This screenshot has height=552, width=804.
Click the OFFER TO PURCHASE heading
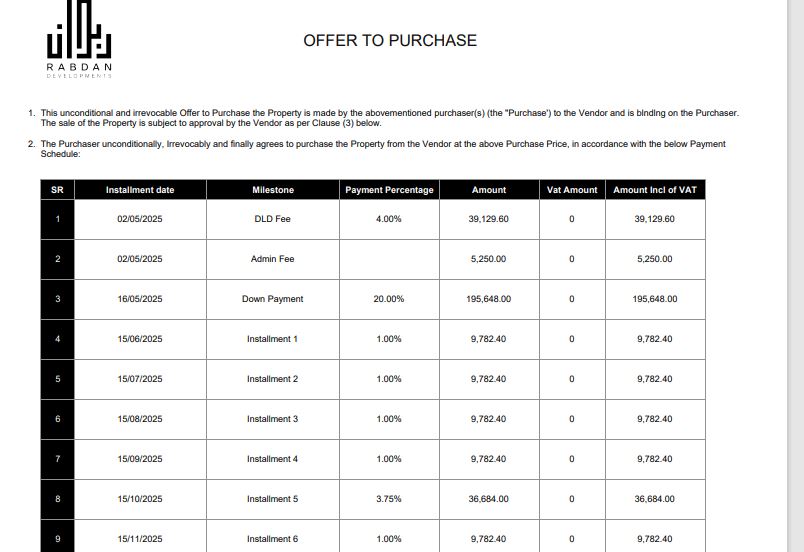[x=390, y=40]
